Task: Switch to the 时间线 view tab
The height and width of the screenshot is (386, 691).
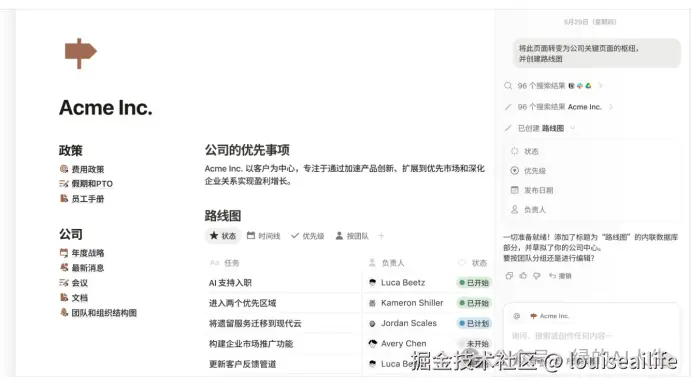Action: pyautogui.click(x=264, y=236)
